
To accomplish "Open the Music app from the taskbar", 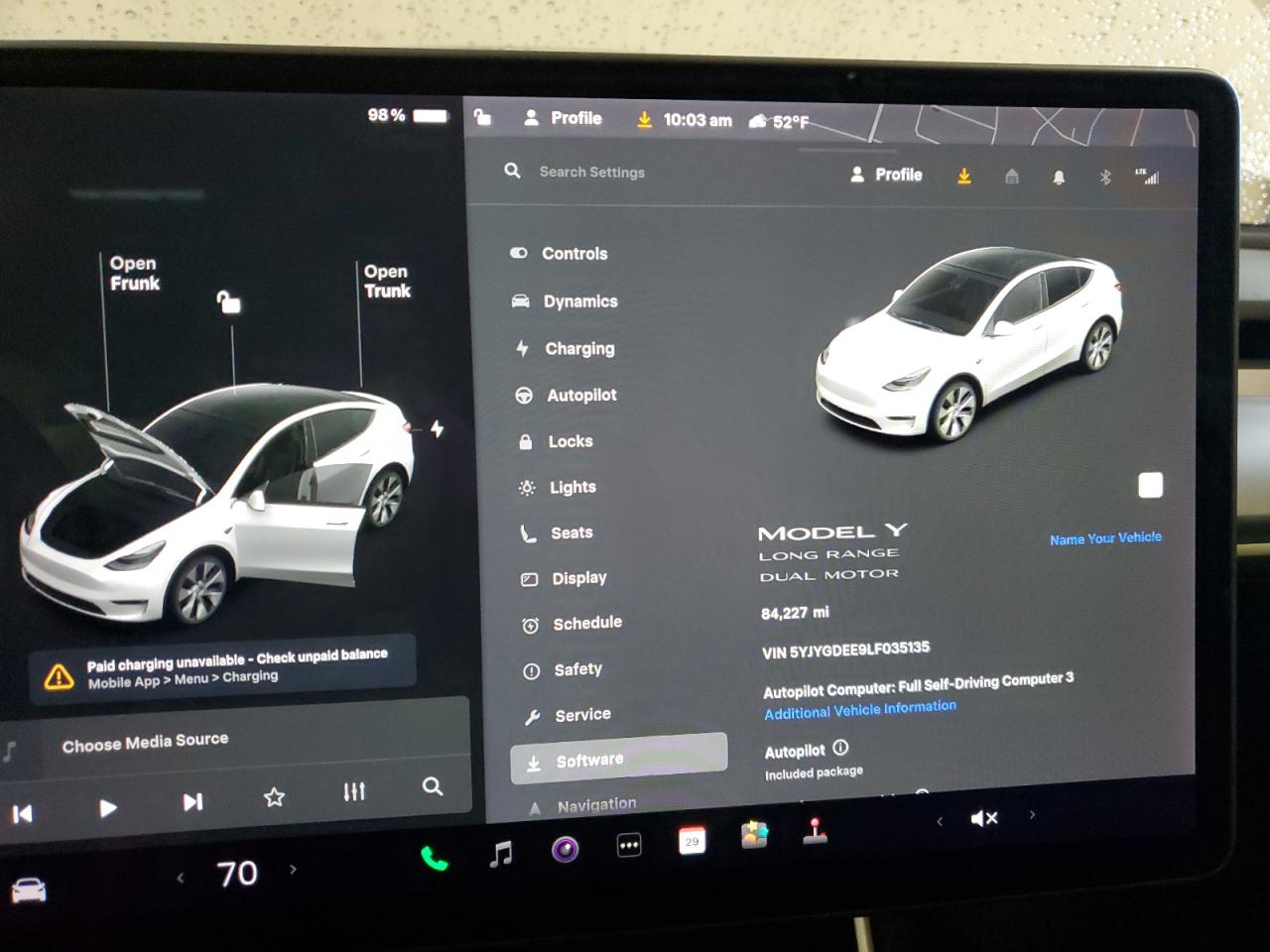I will 501,851.
